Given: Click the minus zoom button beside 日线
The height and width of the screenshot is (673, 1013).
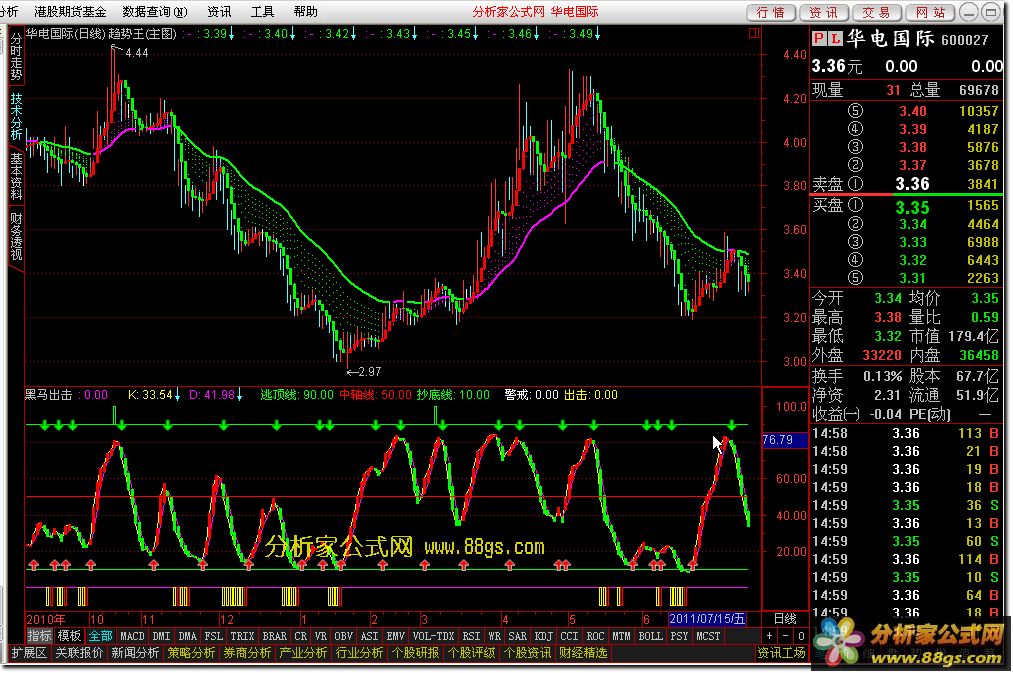Looking at the screenshot, I should (x=785, y=636).
